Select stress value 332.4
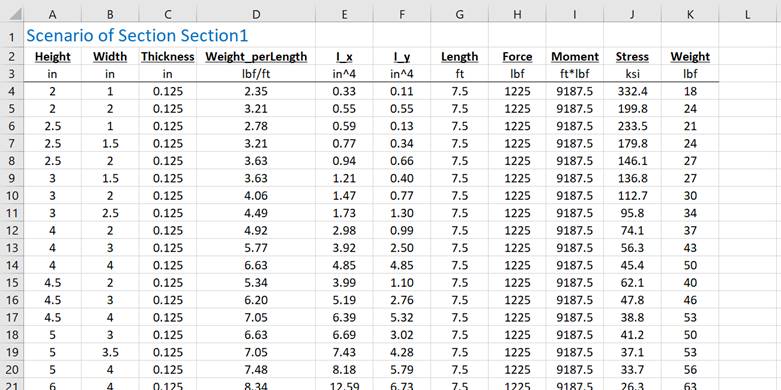The width and height of the screenshot is (781, 390). [x=632, y=92]
